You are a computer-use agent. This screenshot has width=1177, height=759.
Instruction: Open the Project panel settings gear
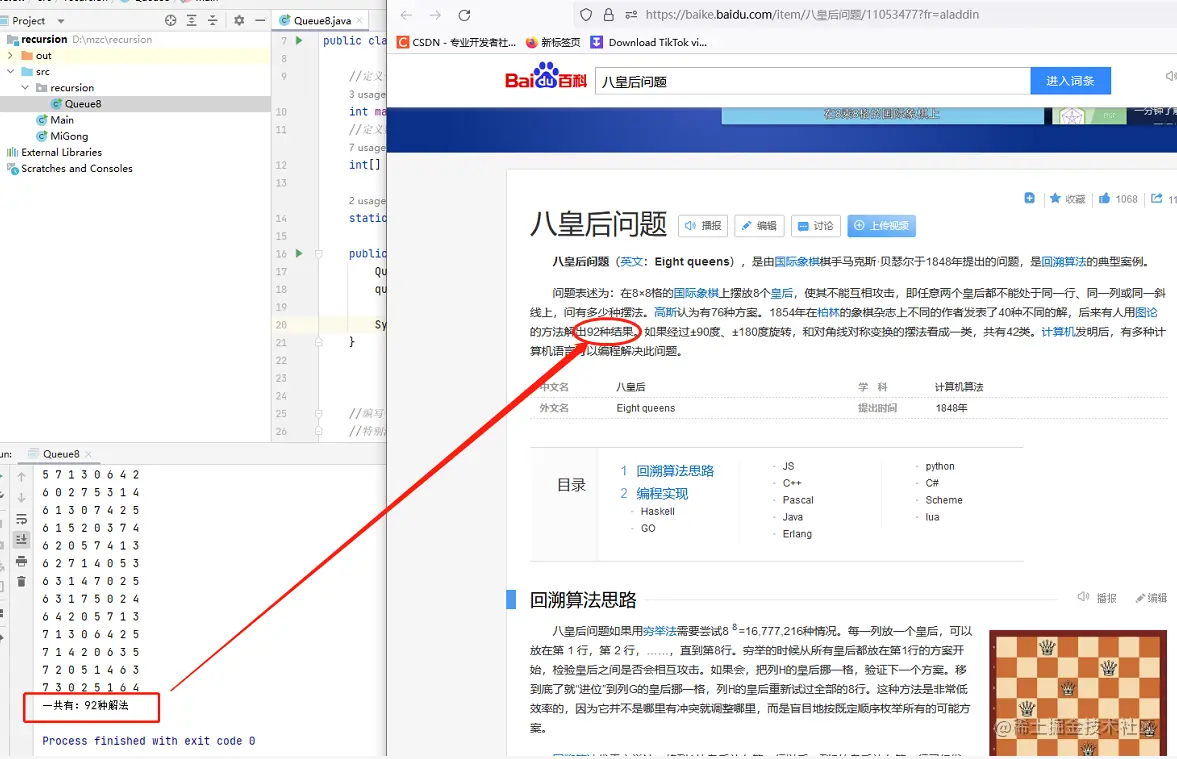pos(237,20)
